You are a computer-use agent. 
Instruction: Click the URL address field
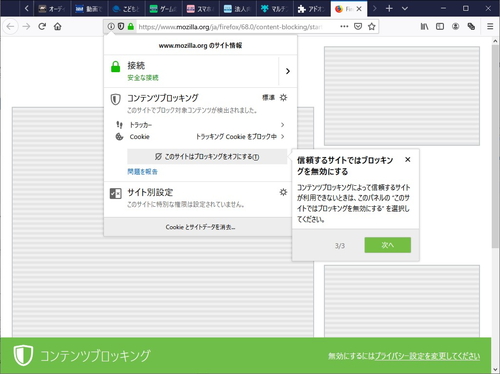click(230, 27)
